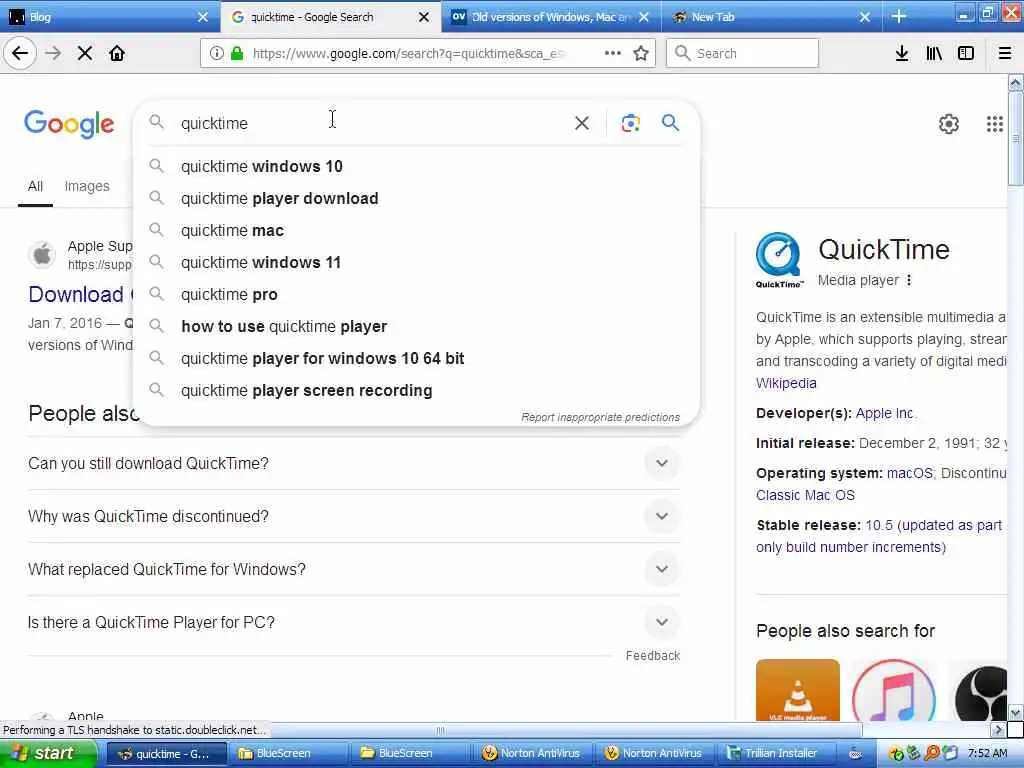The width and height of the screenshot is (1024, 768).
Task: Click the taskbar clock showing 7:52 AM
Action: pyautogui.click(x=987, y=753)
